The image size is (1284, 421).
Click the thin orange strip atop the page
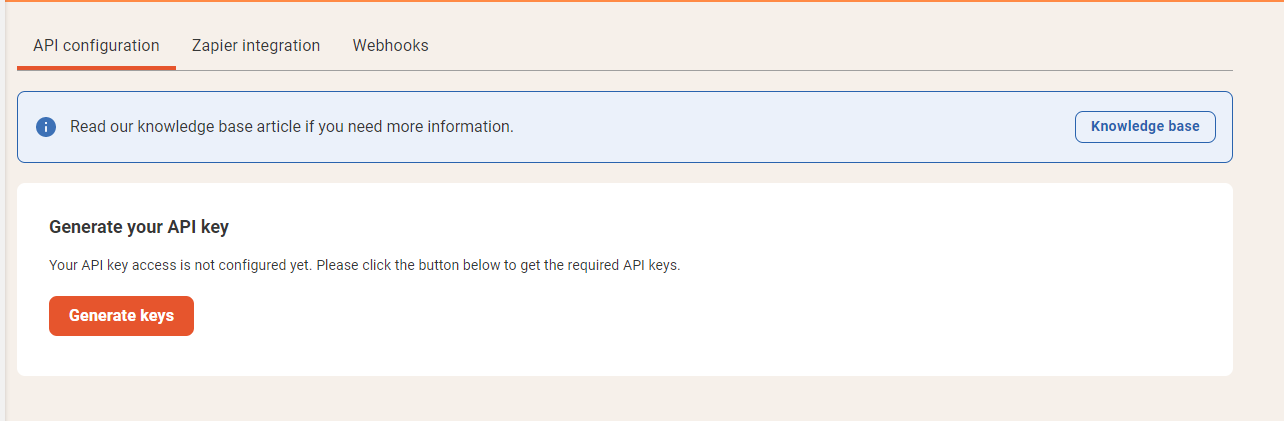point(642,1)
